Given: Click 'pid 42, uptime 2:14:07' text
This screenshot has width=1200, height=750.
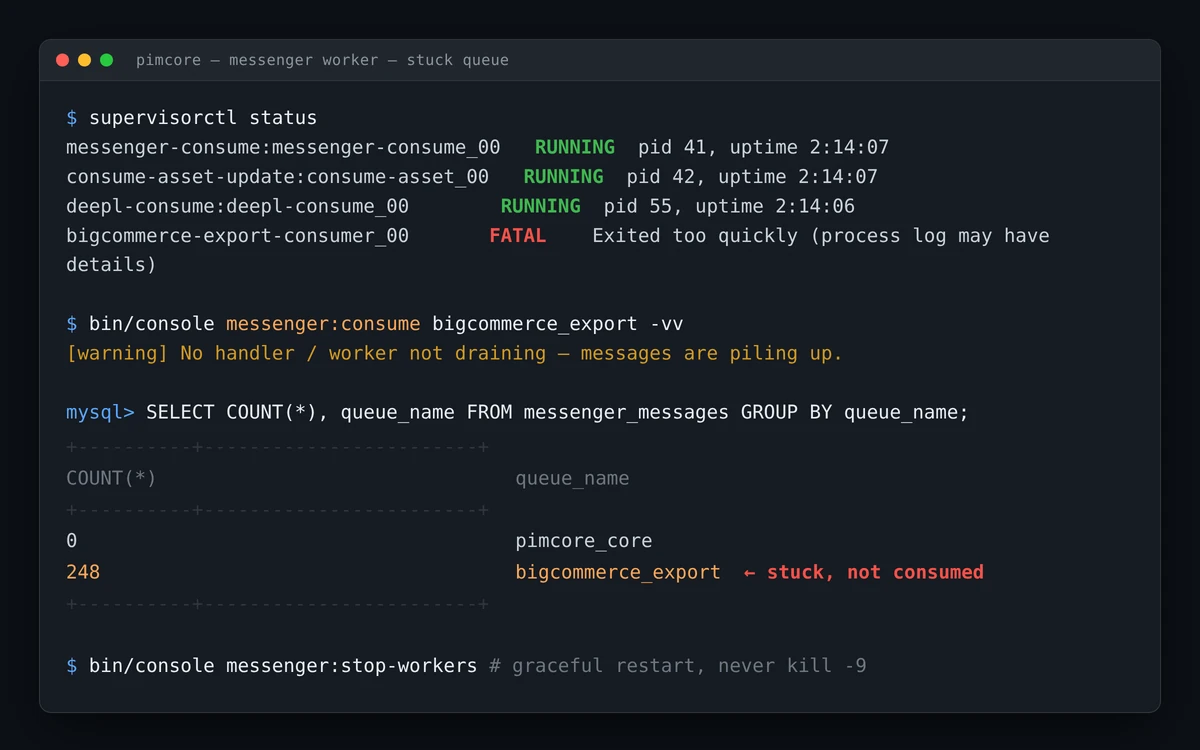Looking at the screenshot, I should pyautogui.click(x=752, y=177).
